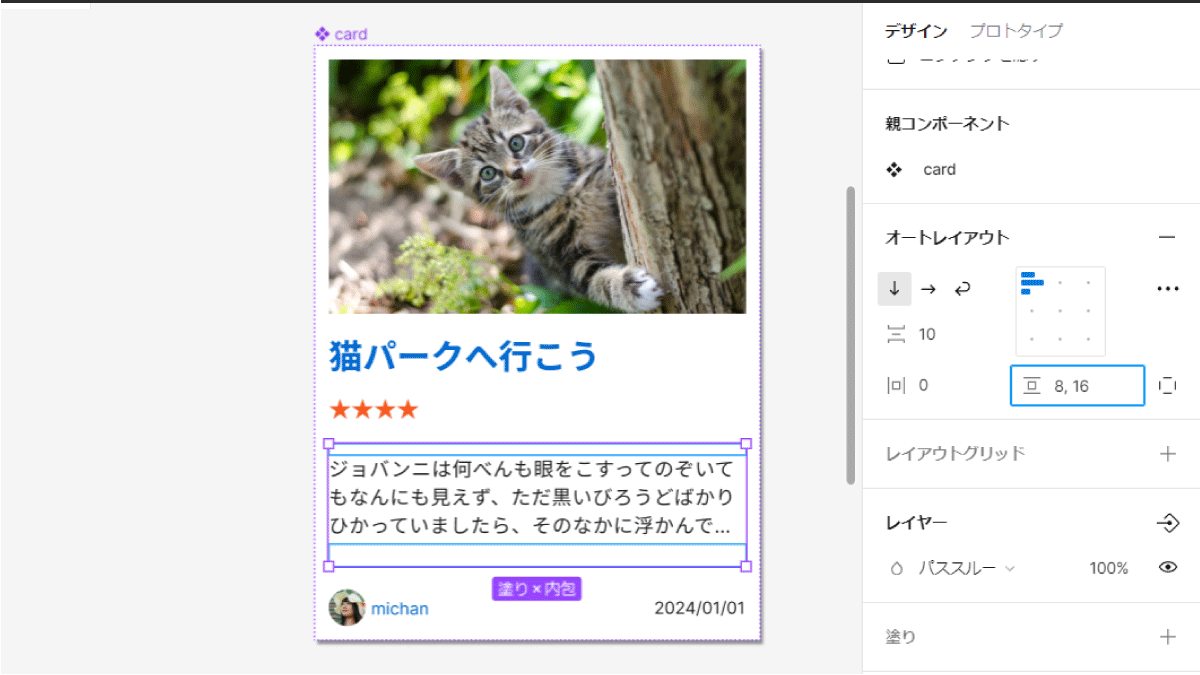Click the item spacing value 10

(x=927, y=335)
